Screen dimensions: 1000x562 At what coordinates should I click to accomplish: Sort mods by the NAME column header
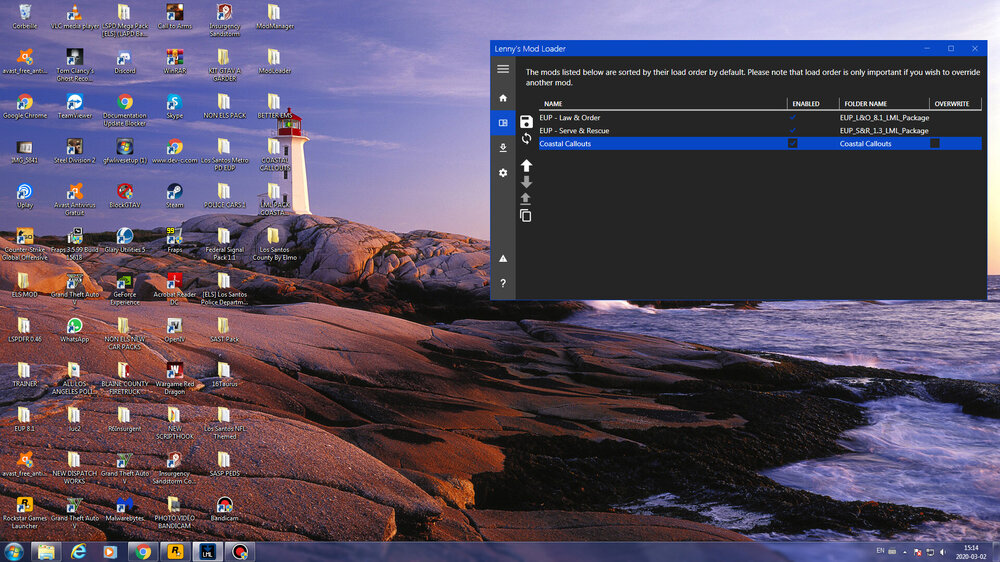tap(553, 104)
